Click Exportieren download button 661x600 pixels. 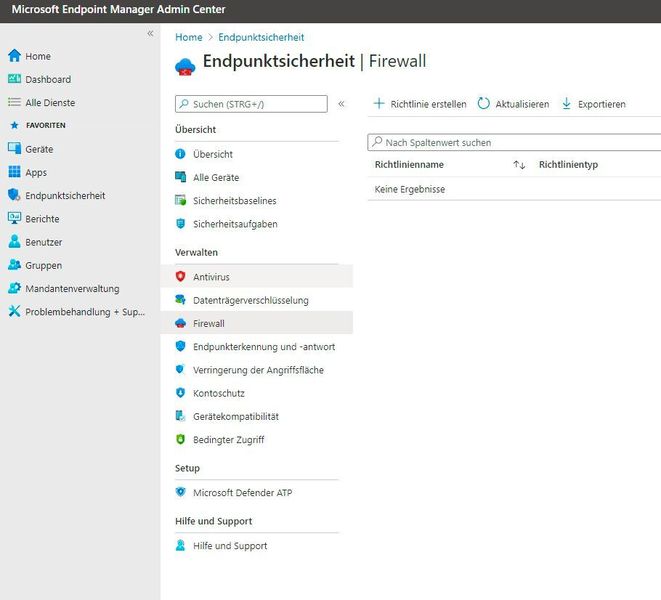click(x=594, y=104)
